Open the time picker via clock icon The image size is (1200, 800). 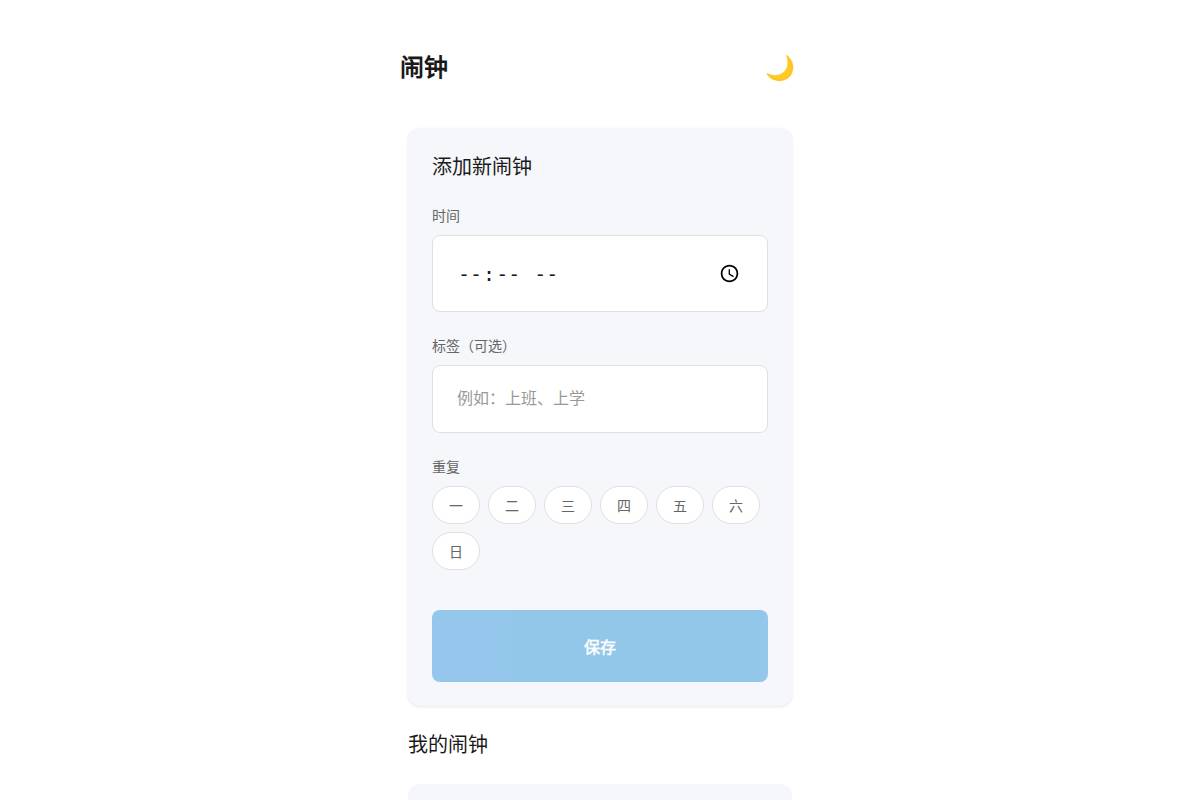click(x=729, y=274)
